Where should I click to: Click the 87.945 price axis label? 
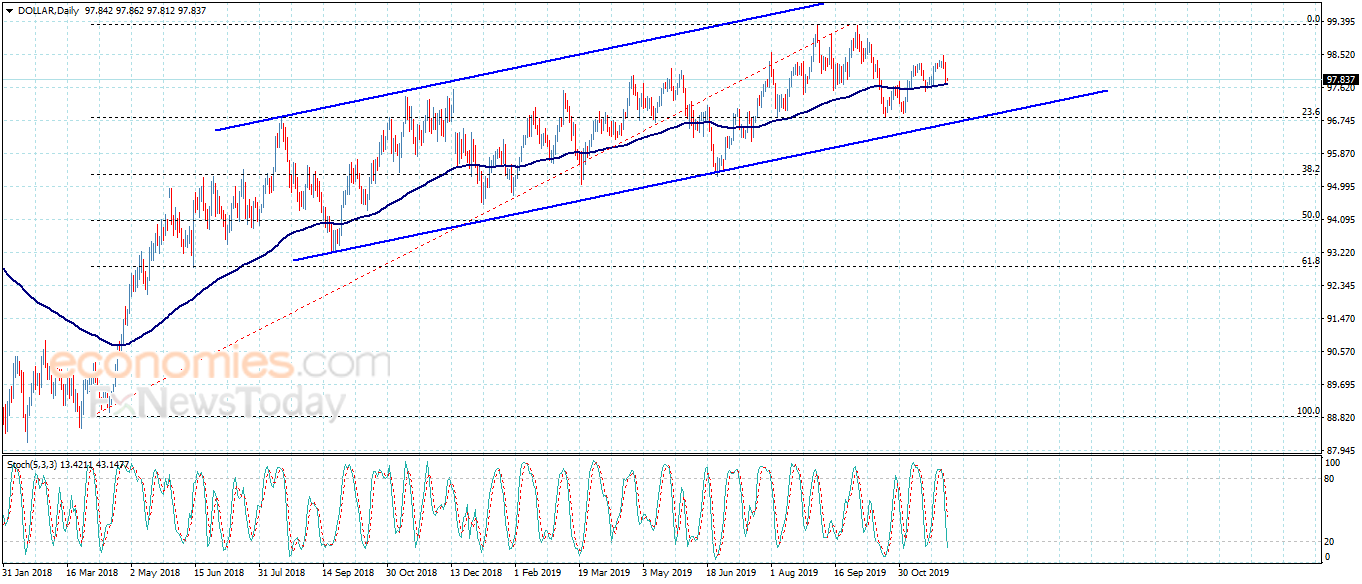(x=1340, y=451)
